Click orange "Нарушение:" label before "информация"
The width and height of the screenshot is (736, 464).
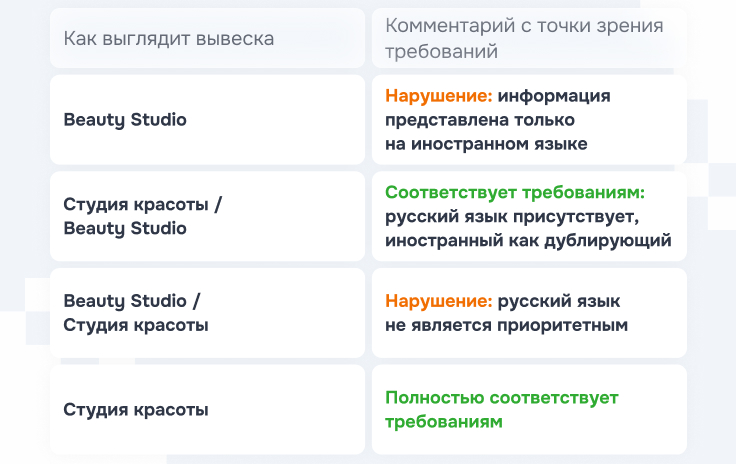pyautogui.click(x=438, y=96)
